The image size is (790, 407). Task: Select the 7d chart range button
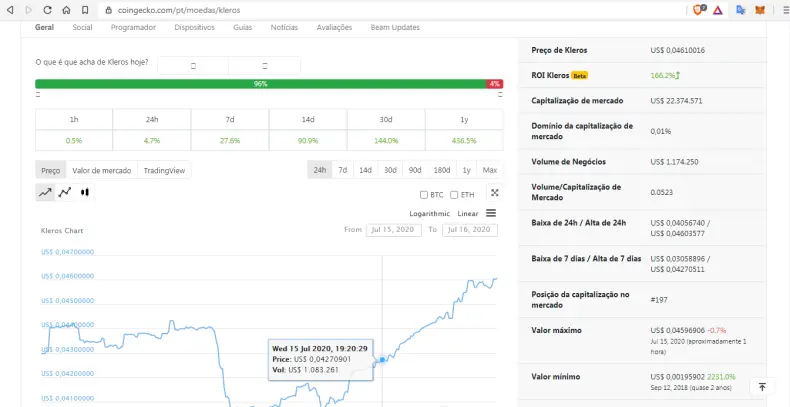pos(343,170)
